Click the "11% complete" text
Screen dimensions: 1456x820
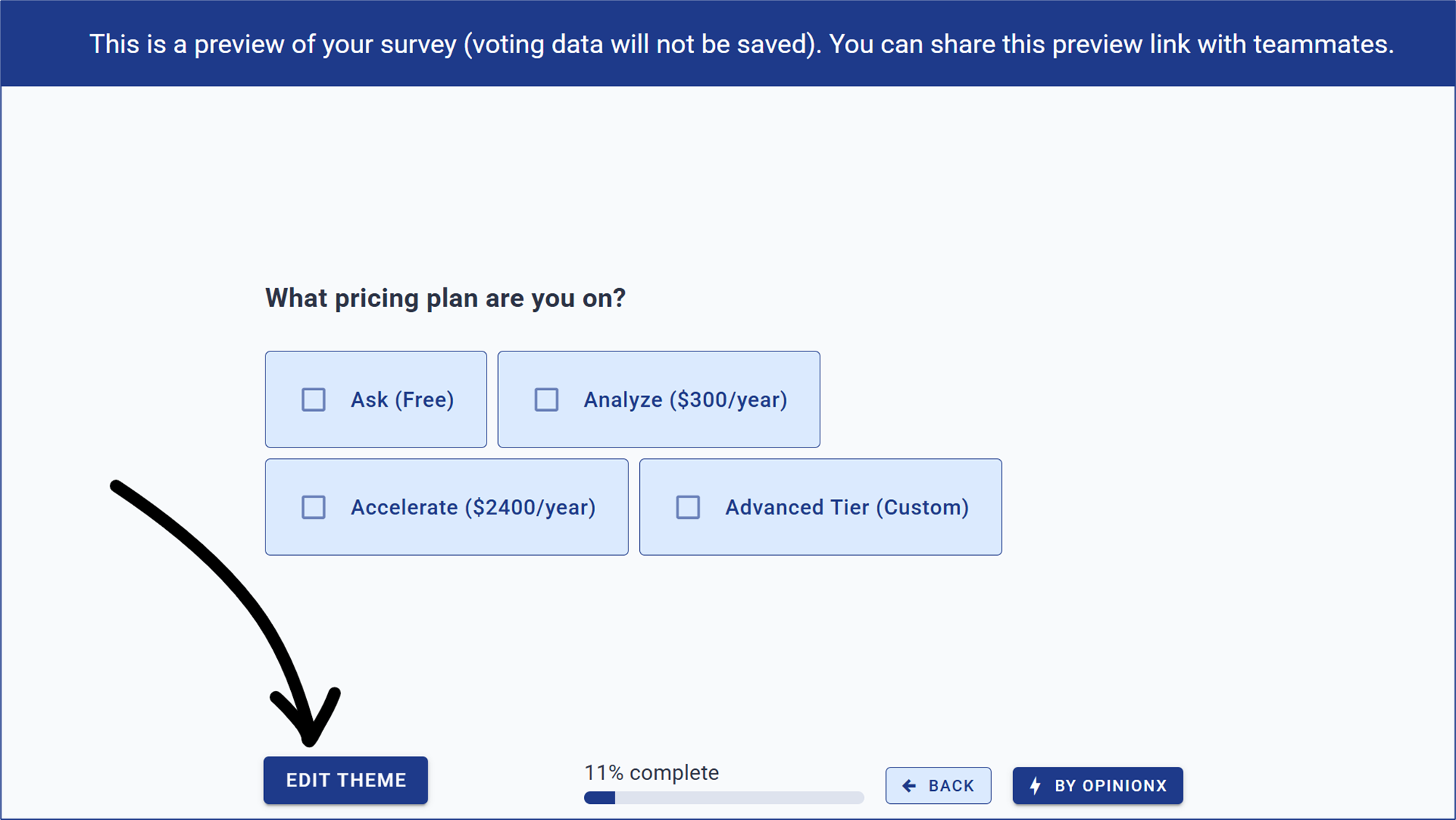pyautogui.click(x=652, y=773)
